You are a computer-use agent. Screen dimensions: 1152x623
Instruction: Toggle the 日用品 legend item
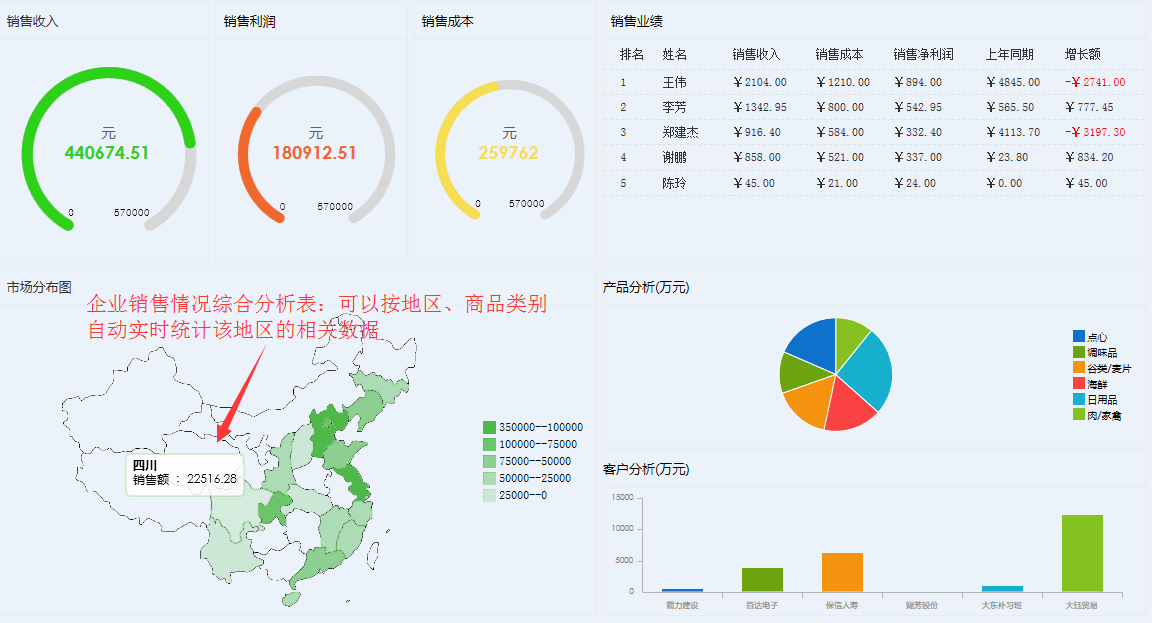(1077, 399)
